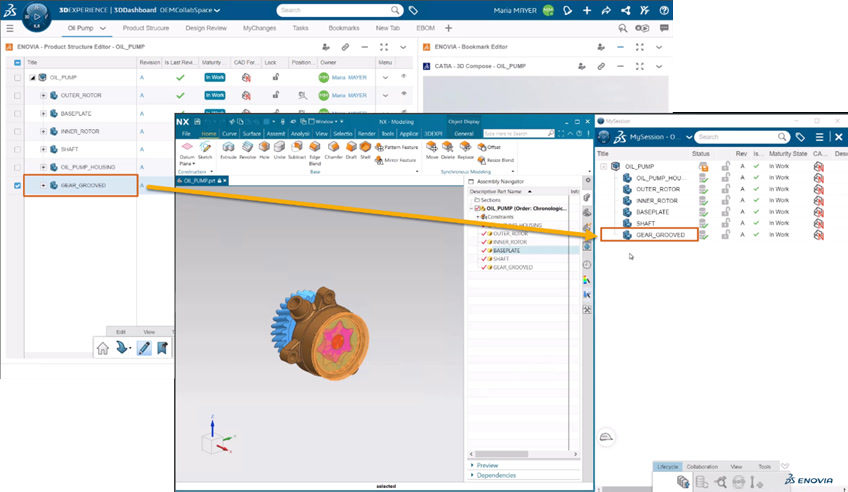Choose the Hole feature tool
The height and width of the screenshot is (492, 848).
[264, 150]
